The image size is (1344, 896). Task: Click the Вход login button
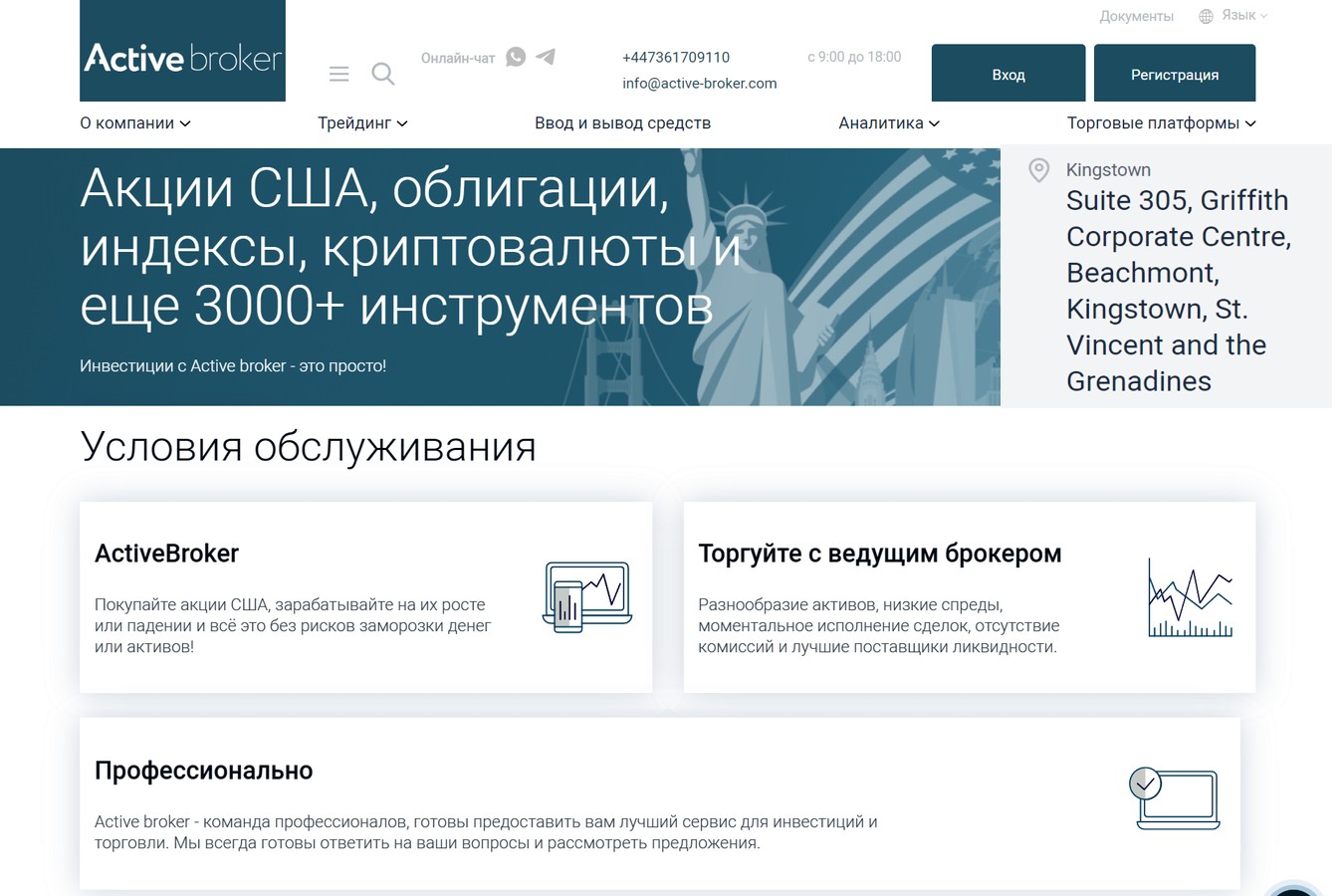[1008, 73]
